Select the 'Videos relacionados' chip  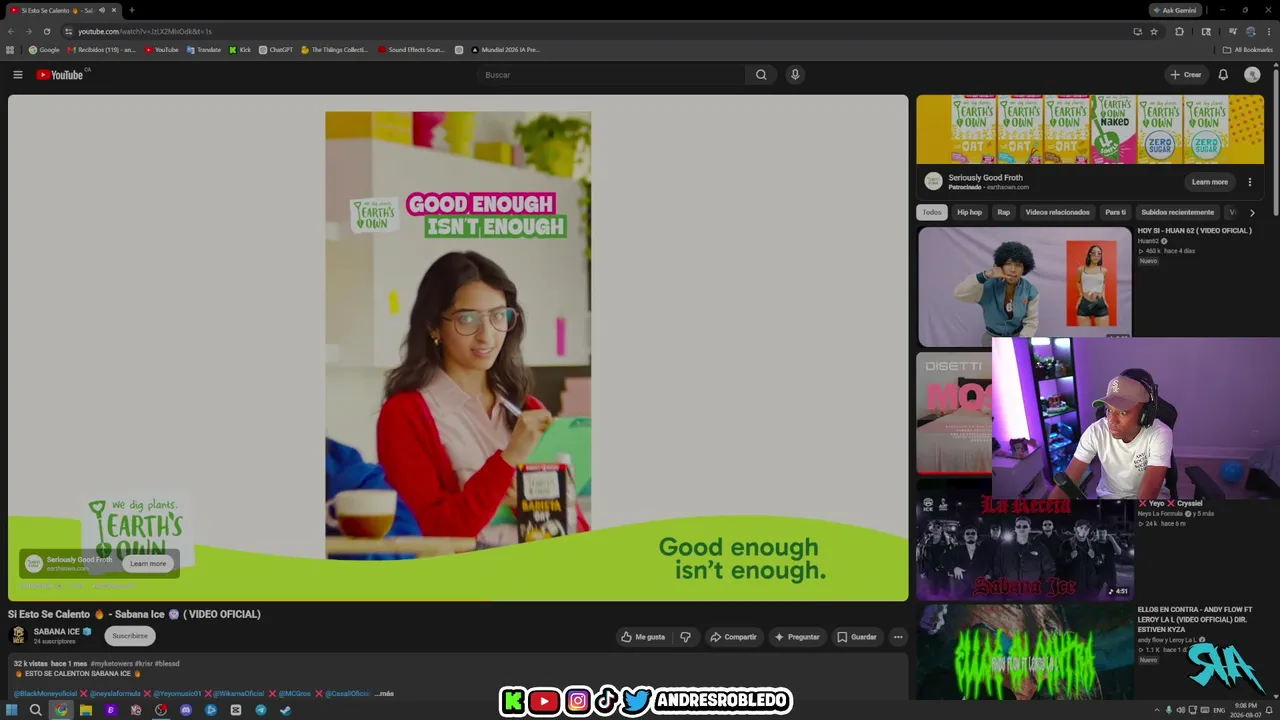[1057, 212]
